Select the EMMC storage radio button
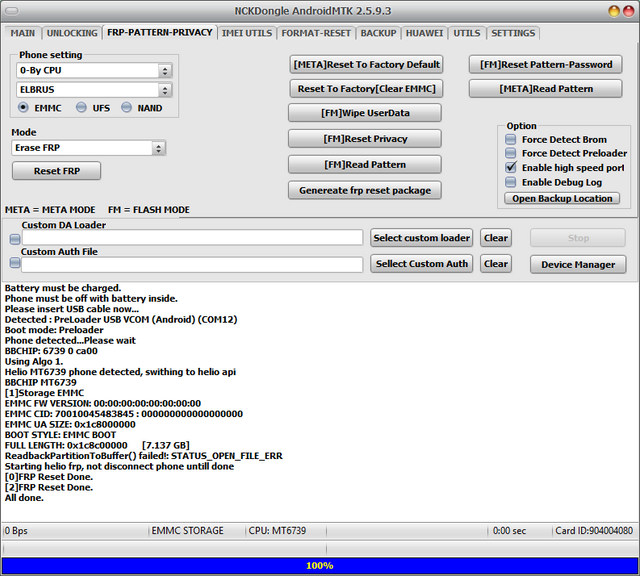Screen dimensions: 640x576 (x=23, y=108)
